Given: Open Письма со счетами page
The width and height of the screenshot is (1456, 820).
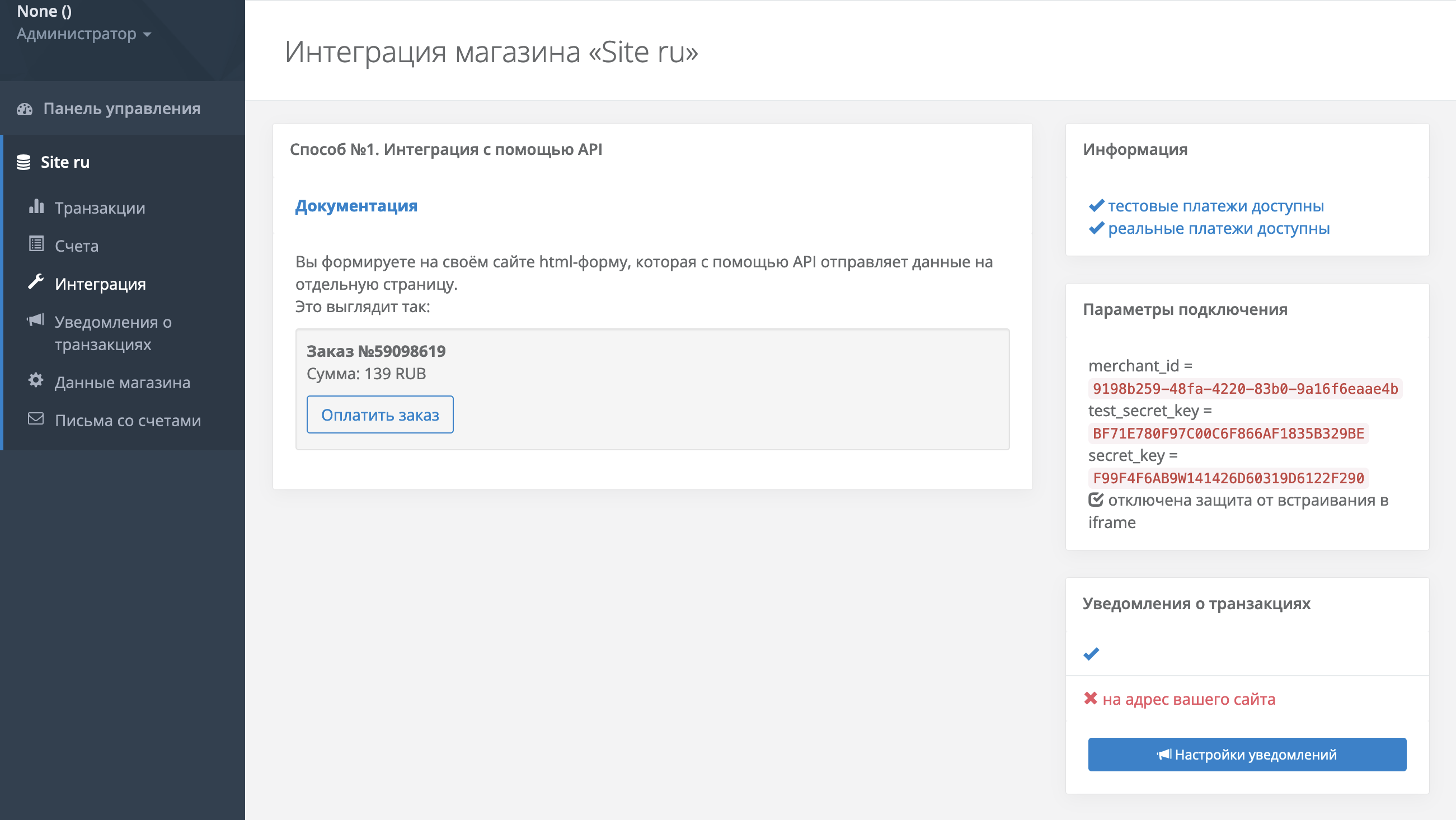Looking at the screenshot, I should (128, 420).
